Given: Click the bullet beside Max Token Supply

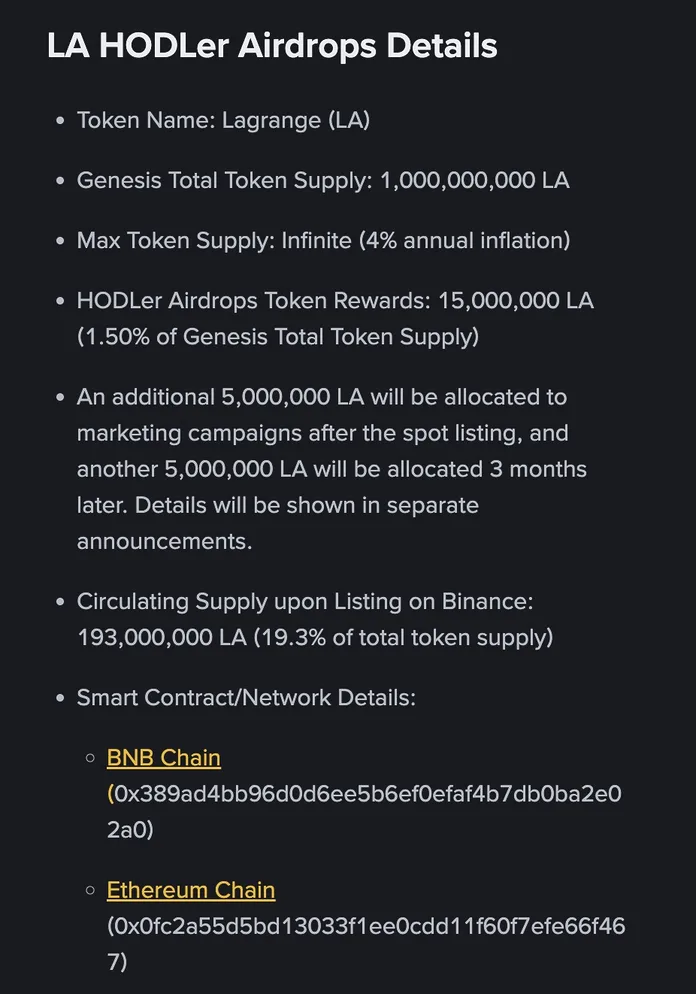Looking at the screenshot, I should [x=60, y=241].
